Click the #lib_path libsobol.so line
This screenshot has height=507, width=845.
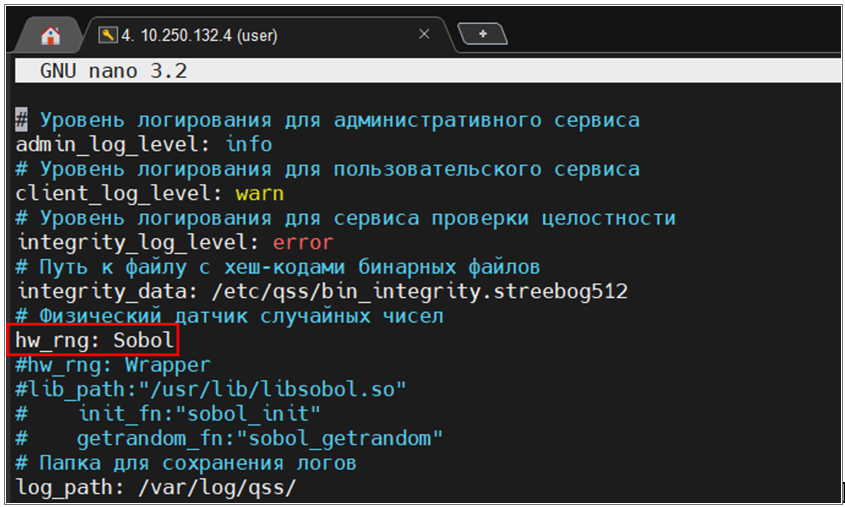(210, 389)
